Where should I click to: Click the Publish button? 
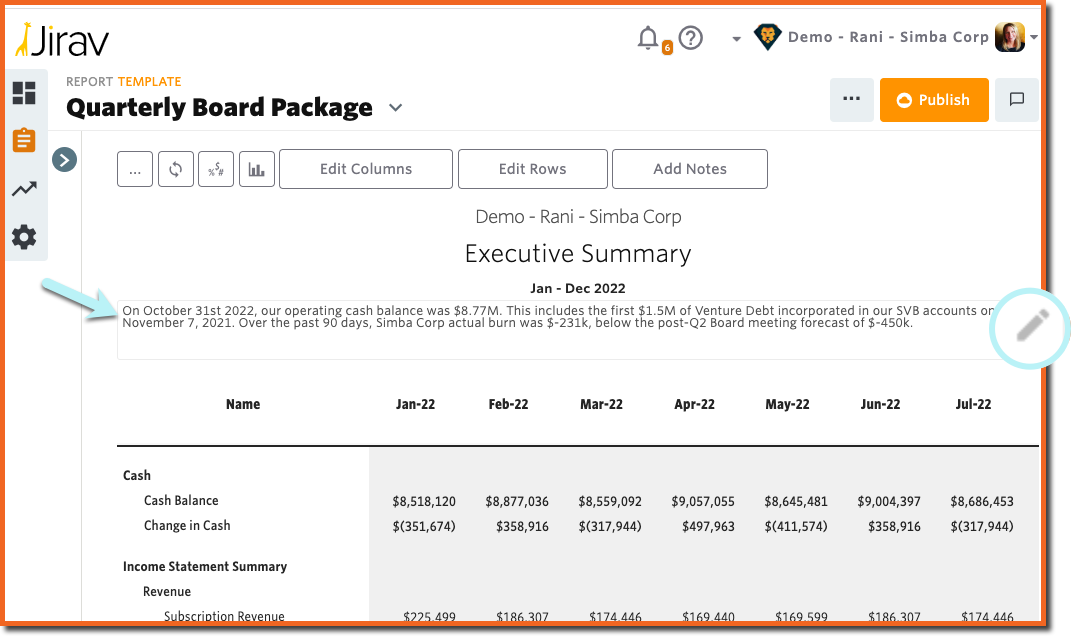click(934, 100)
